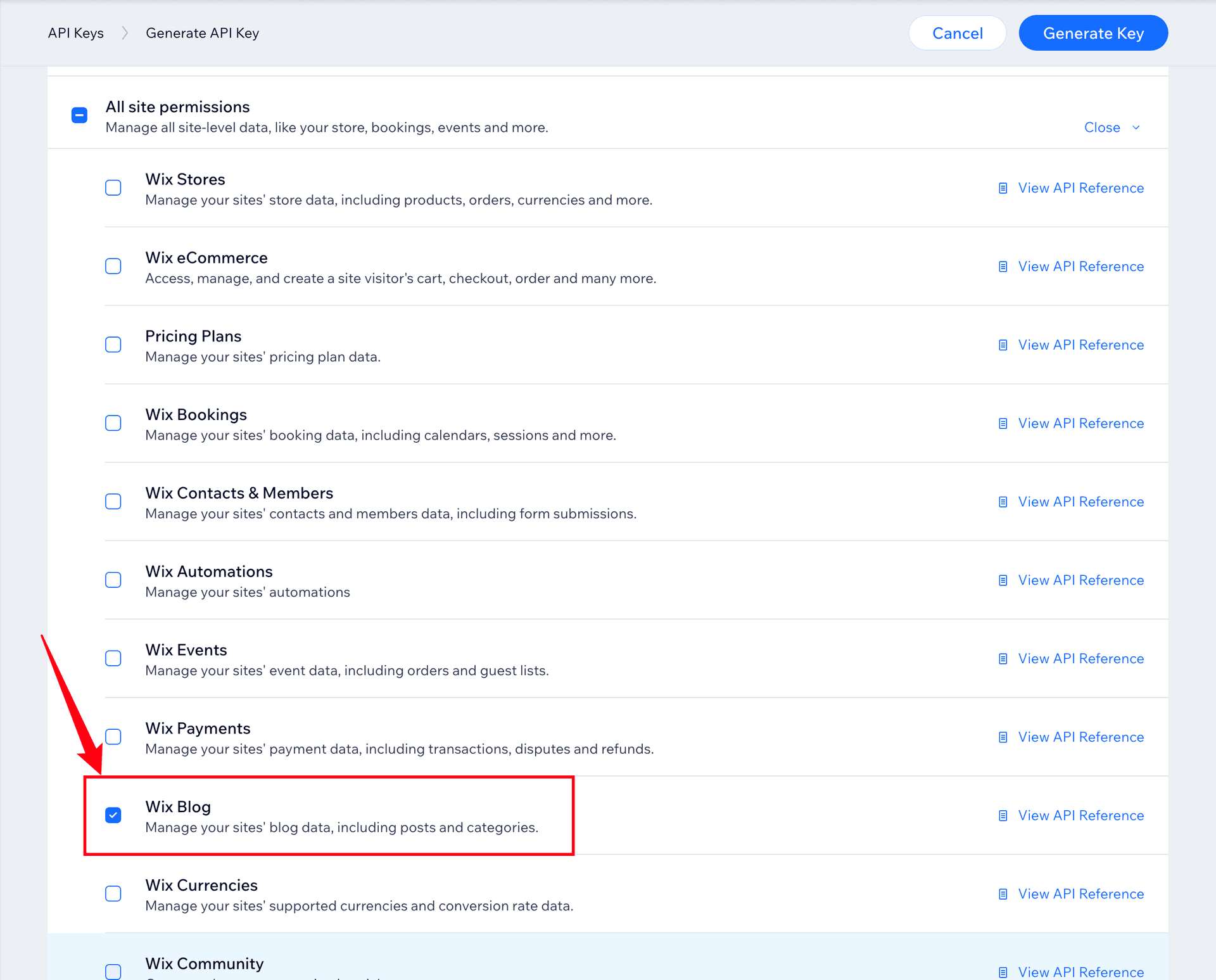Click the document icon for Wix Payments reference
1216x980 pixels.
click(x=1003, y=737)
